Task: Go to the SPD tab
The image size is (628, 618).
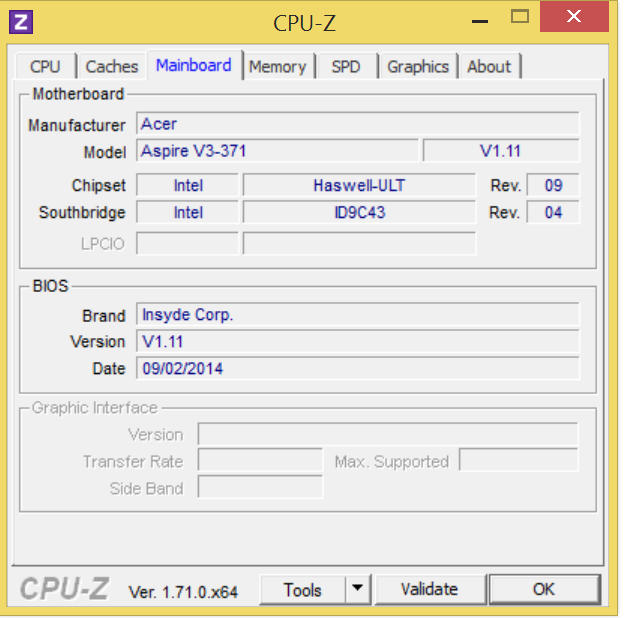Action: click(346, 66)
